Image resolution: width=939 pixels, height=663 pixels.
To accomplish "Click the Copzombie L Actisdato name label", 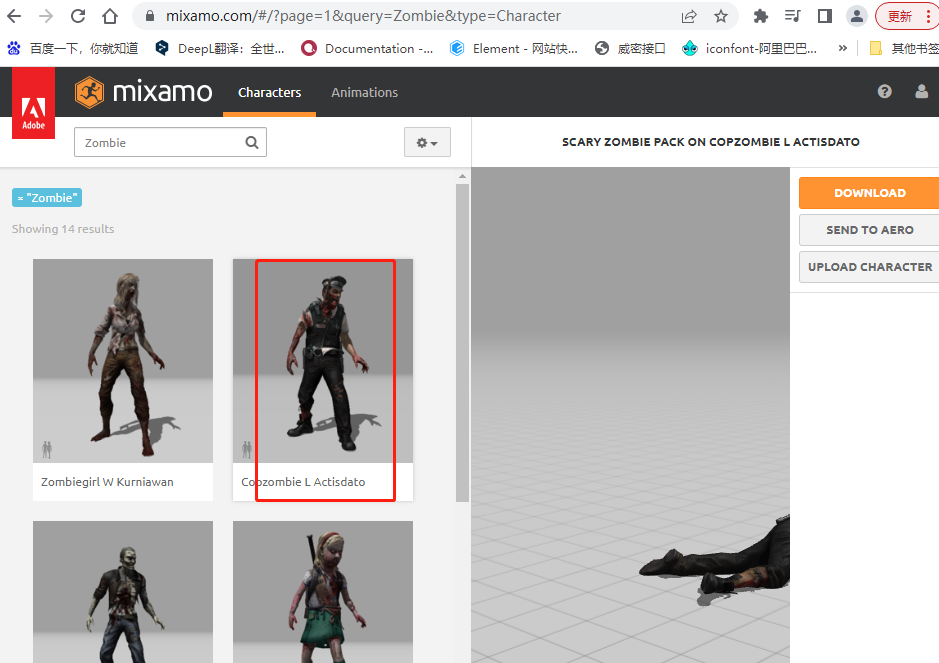I will (303, 482).
